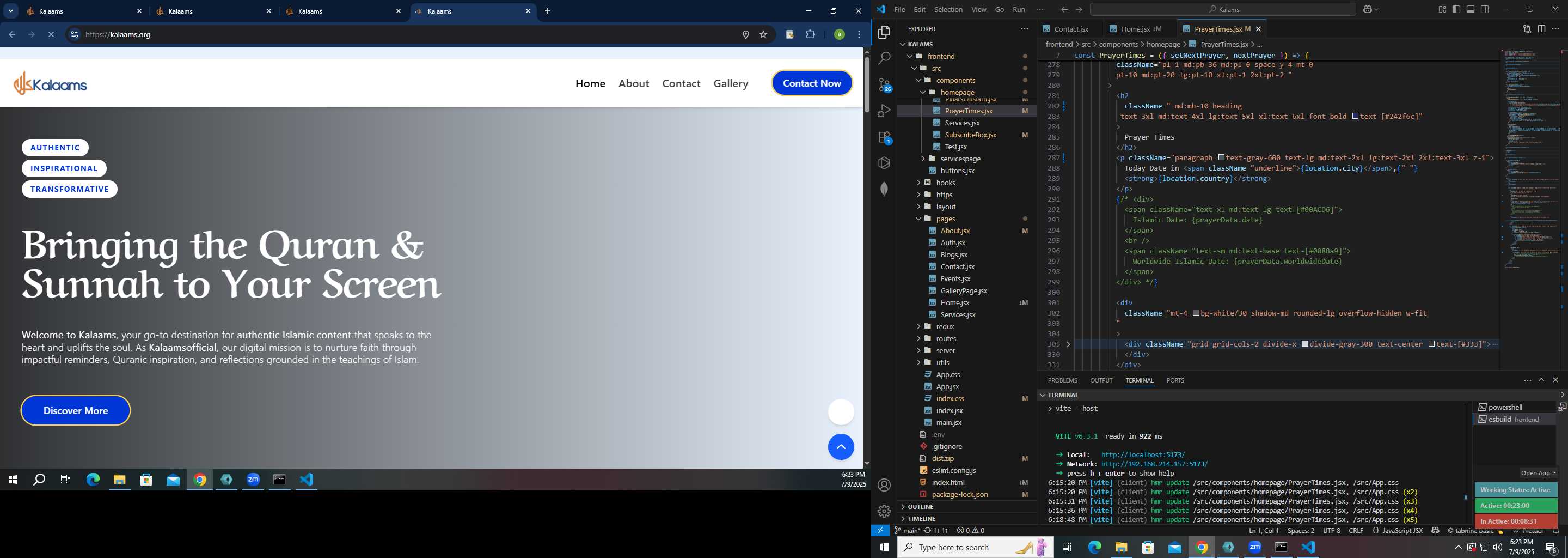This screenshot has width=1568, height=558.
Task: Click the Discover More button
Action: pos(76,410)
